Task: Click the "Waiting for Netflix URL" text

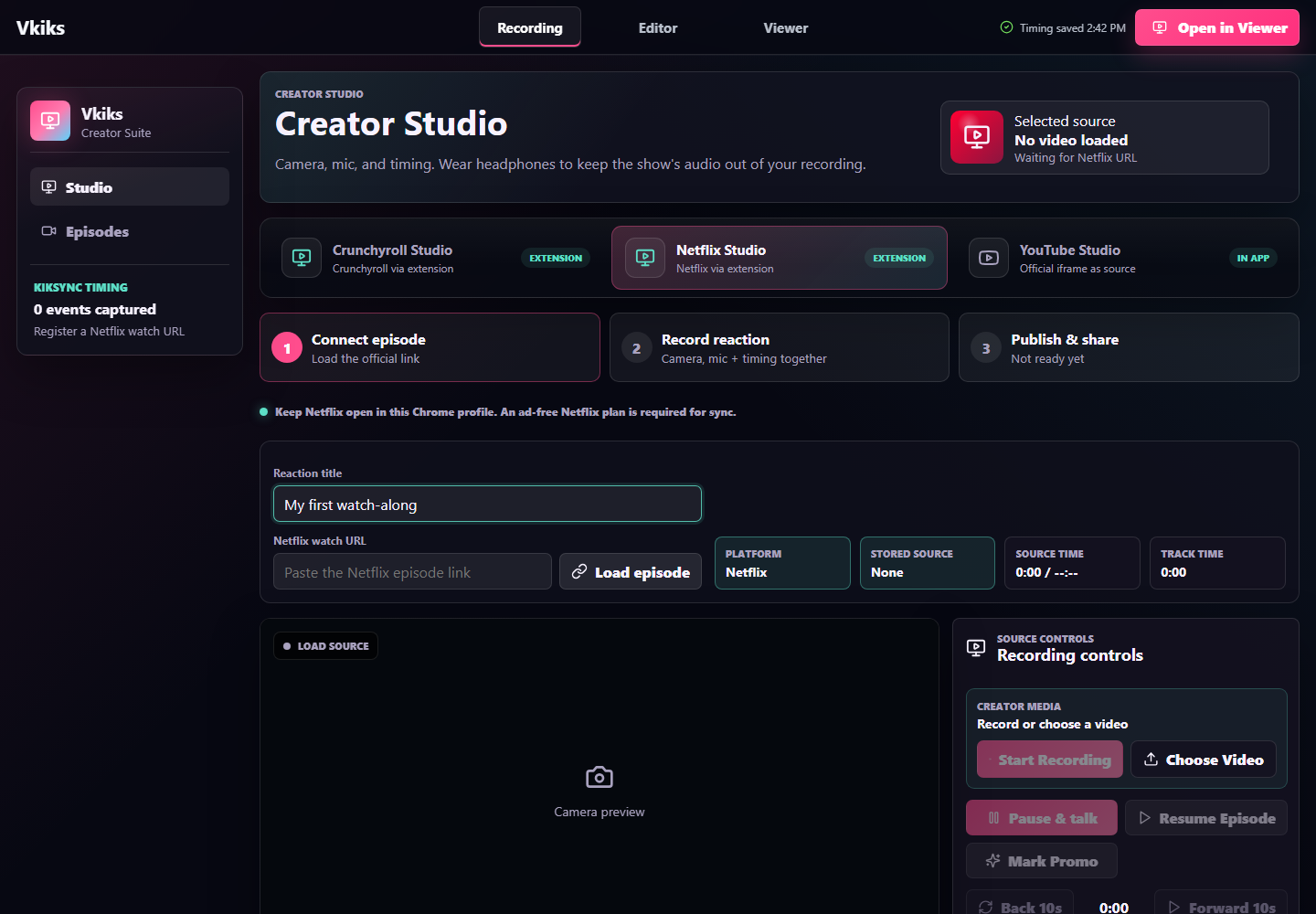Action: (x=1076, y=157)
